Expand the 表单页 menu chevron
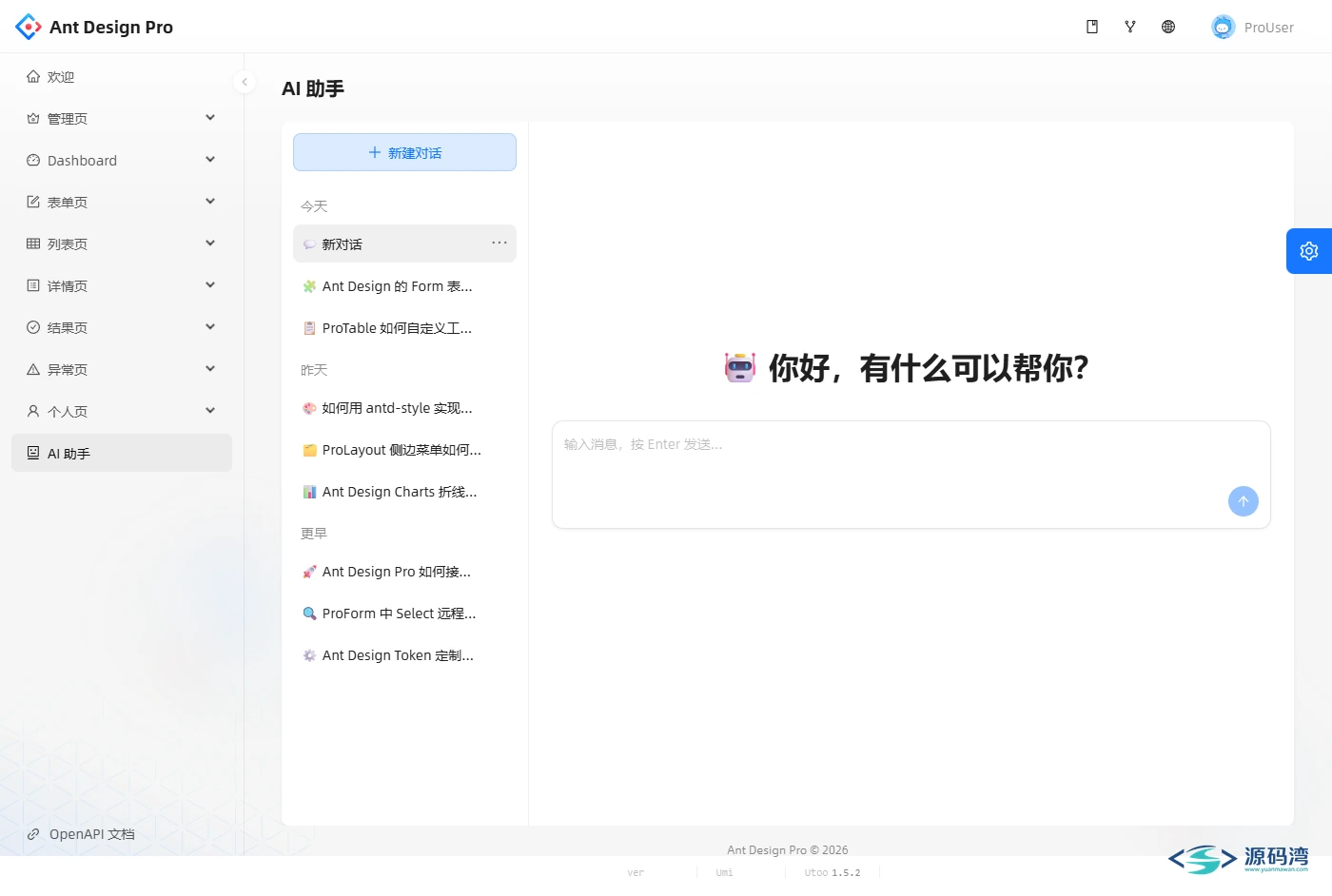Screen dimensions: 1332x896 (x=210, y=202)
